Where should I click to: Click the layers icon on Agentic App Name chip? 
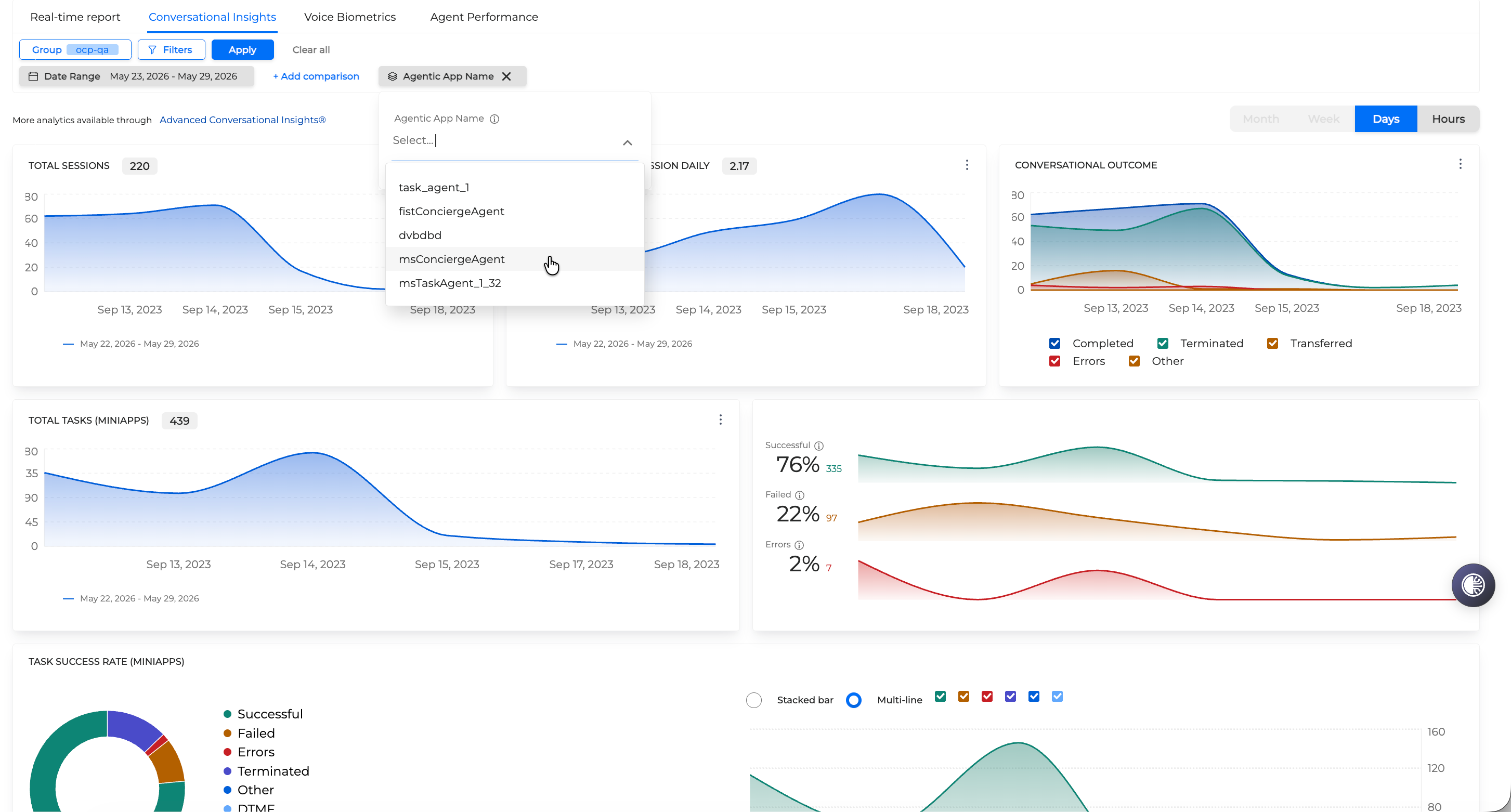point(393,76)
